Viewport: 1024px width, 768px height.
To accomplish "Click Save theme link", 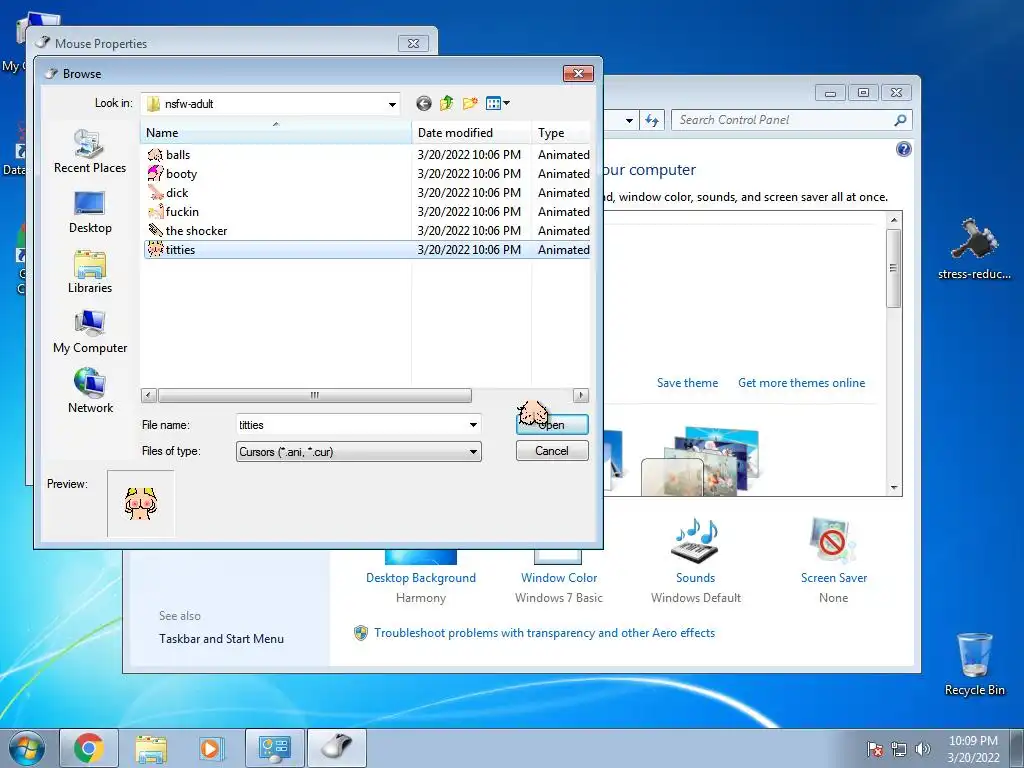I will [x=687, y=383].
